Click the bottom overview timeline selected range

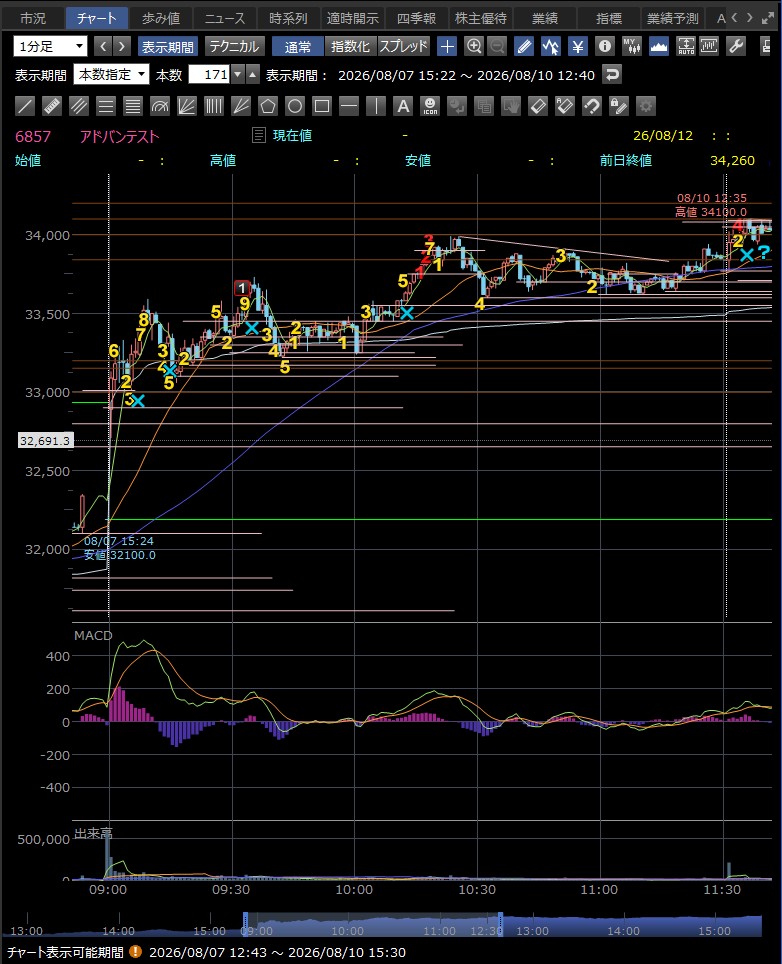click(x=373, y=925)
